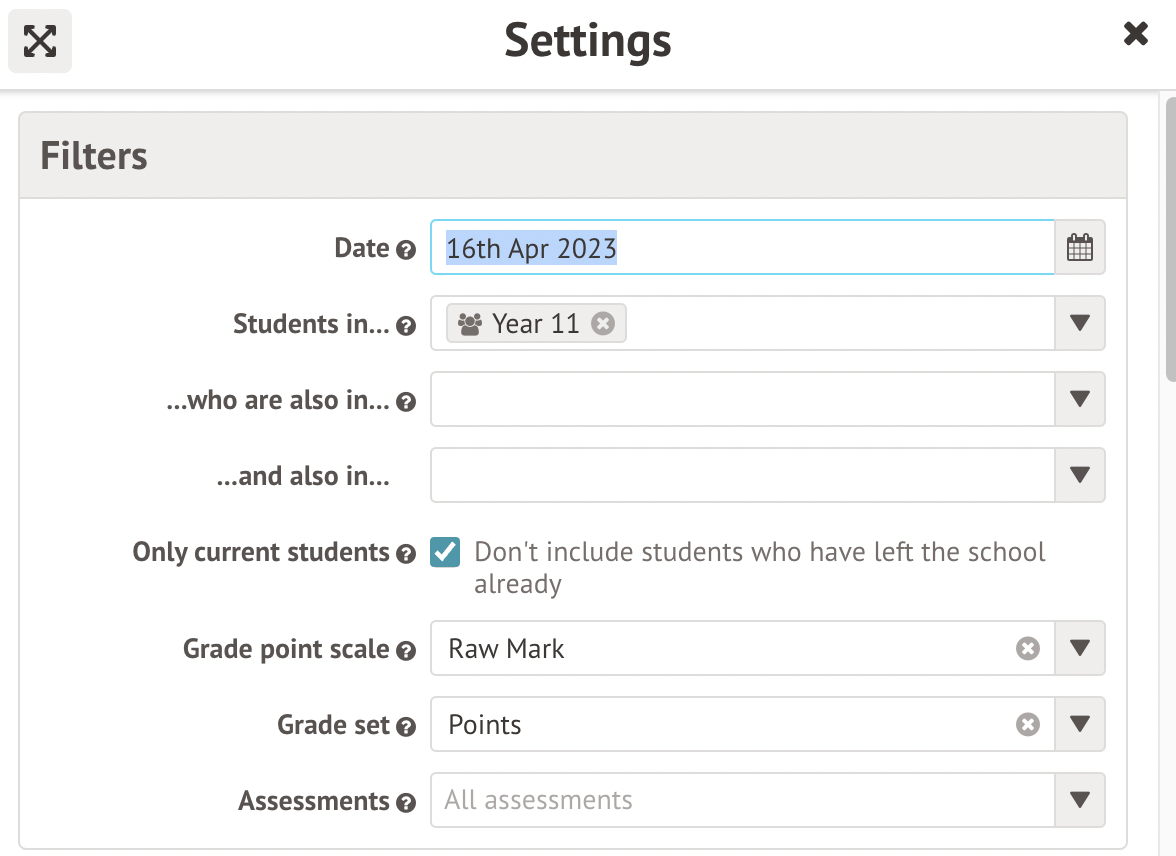Click the help icon beside Assessments
This screenshot has height=856, width=1176.
[x=405, y=803]
